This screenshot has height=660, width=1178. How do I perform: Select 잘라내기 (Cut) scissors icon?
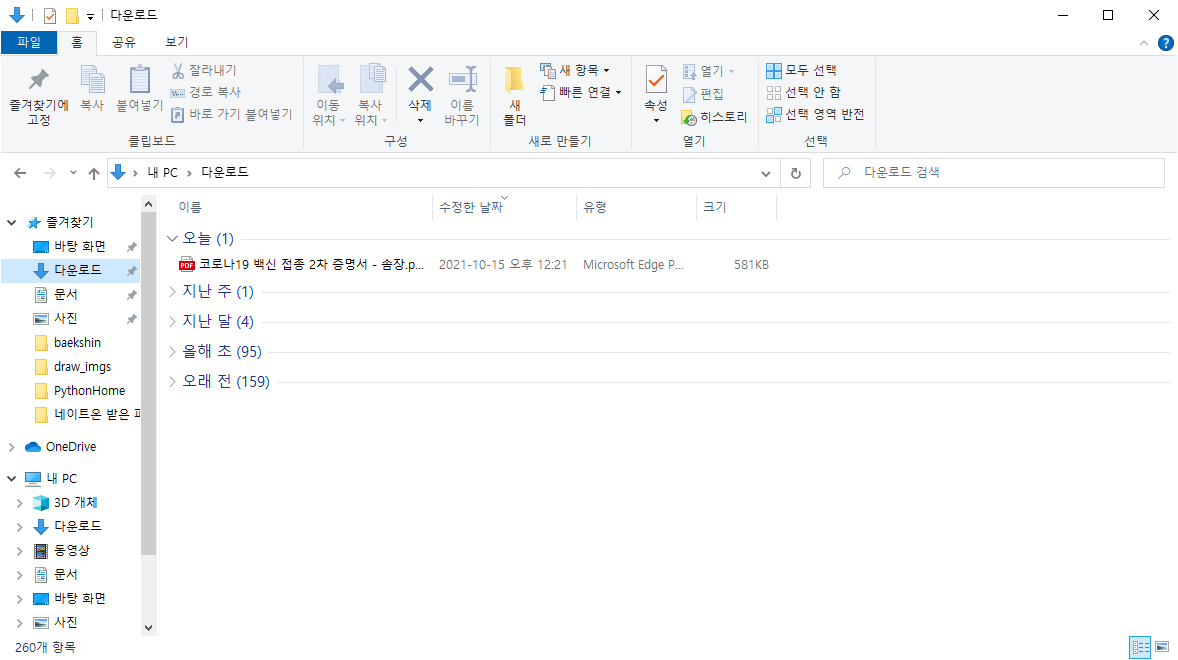tap(178, 71)
